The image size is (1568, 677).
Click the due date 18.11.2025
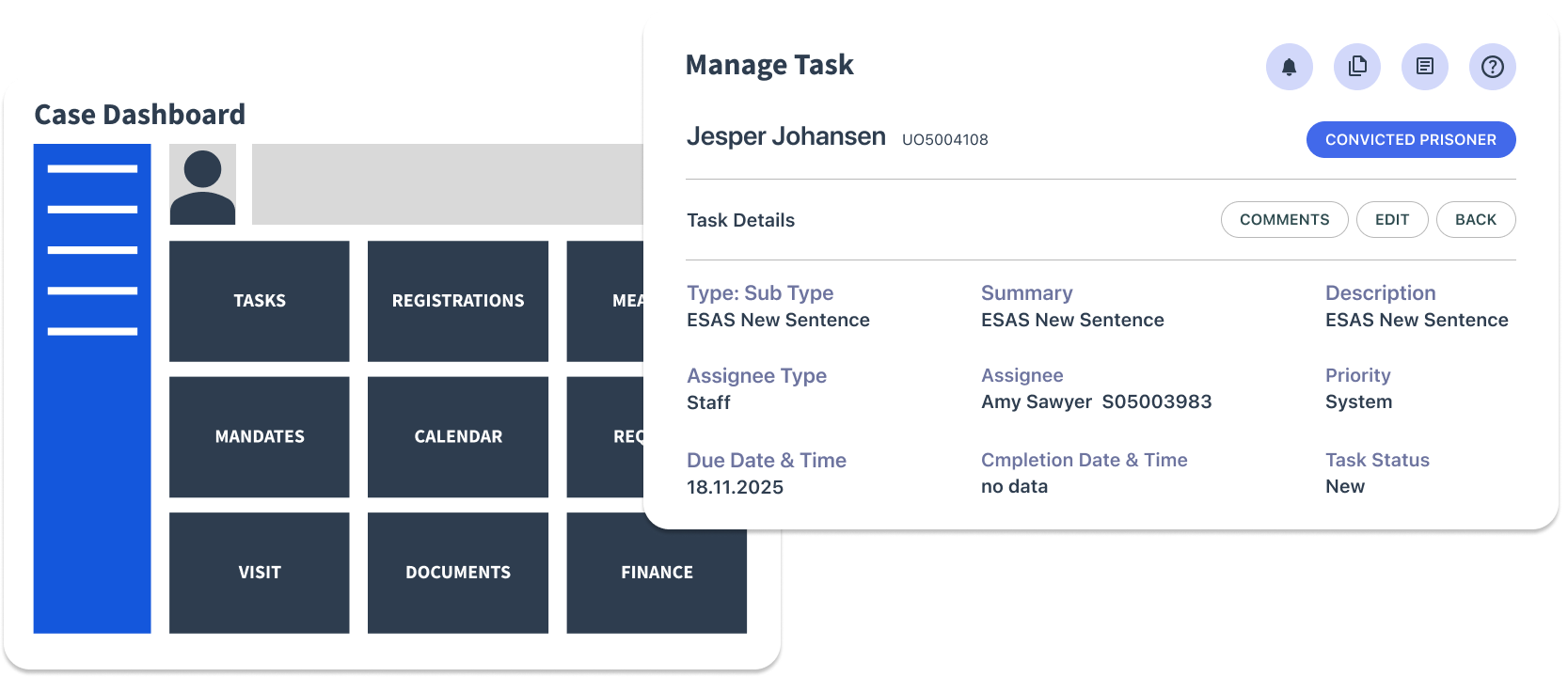735,487
